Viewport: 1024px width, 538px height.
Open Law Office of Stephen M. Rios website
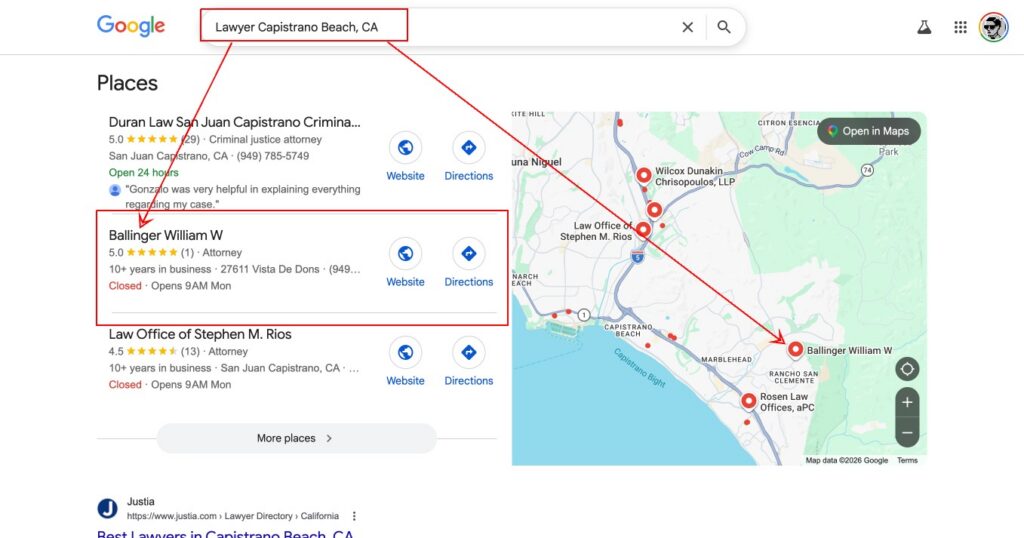point(405,353)
